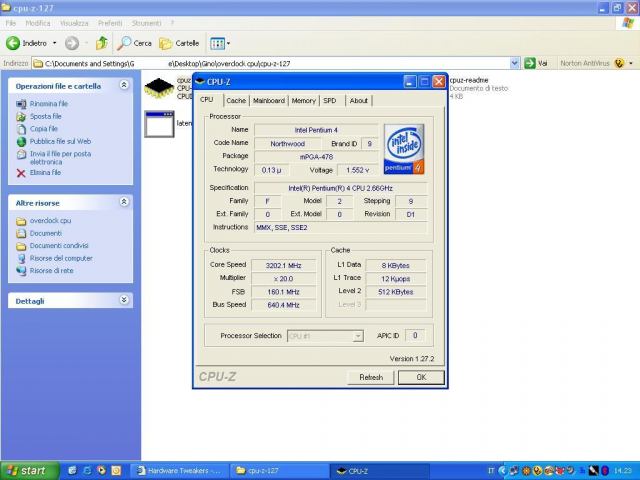Switch to the SPD tab in CPU-Z

tap(330, 100)
